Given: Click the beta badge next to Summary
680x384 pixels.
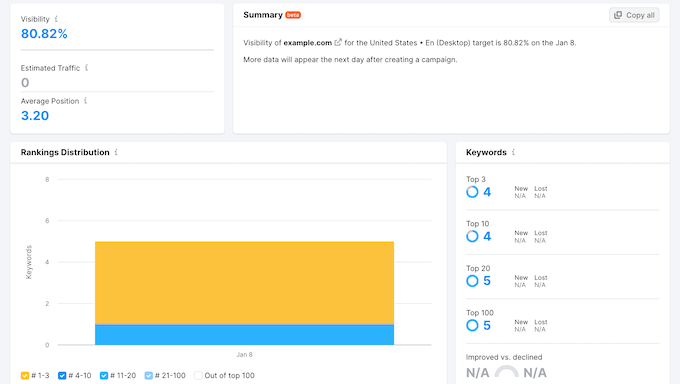Looking at the screenshot, I should coord(293,15).
